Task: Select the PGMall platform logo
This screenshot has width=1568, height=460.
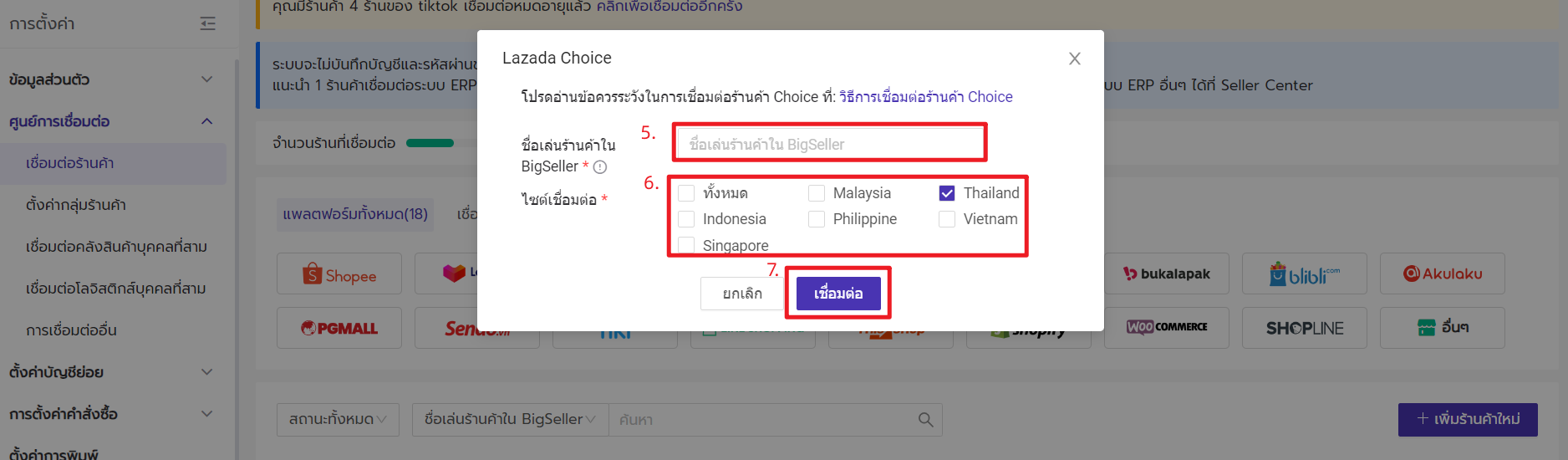Action: (x=339, y=328)
